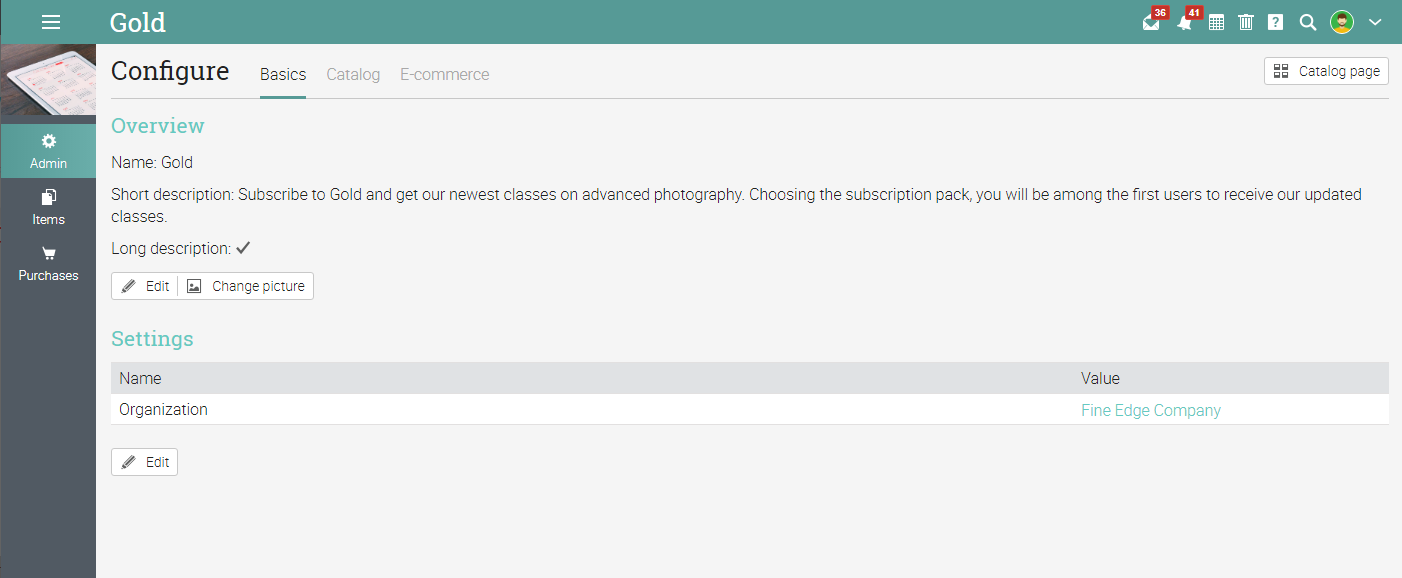Open Items in the sidebar

coord(48,207)
